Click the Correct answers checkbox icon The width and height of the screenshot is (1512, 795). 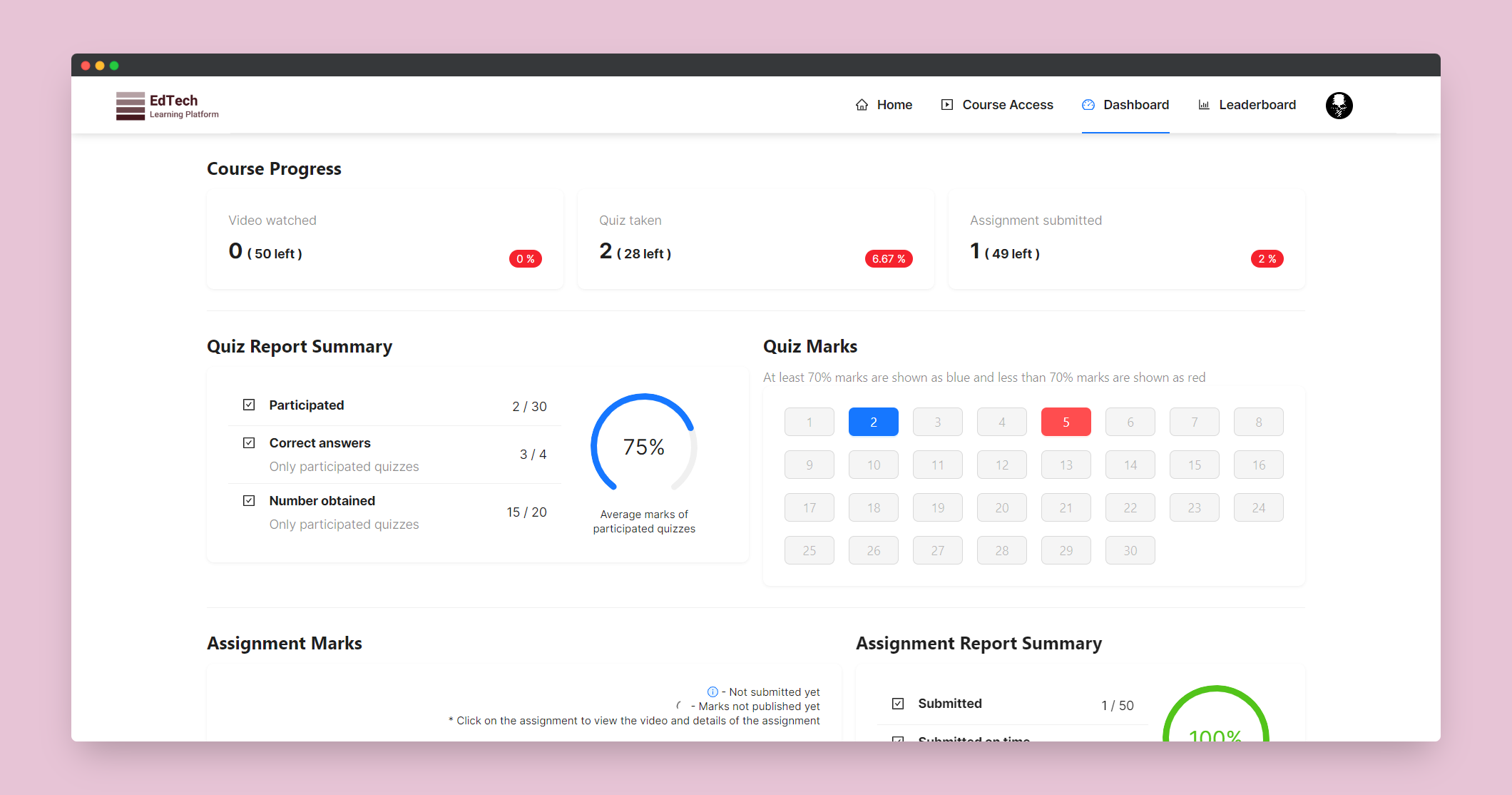coord(249,442)
